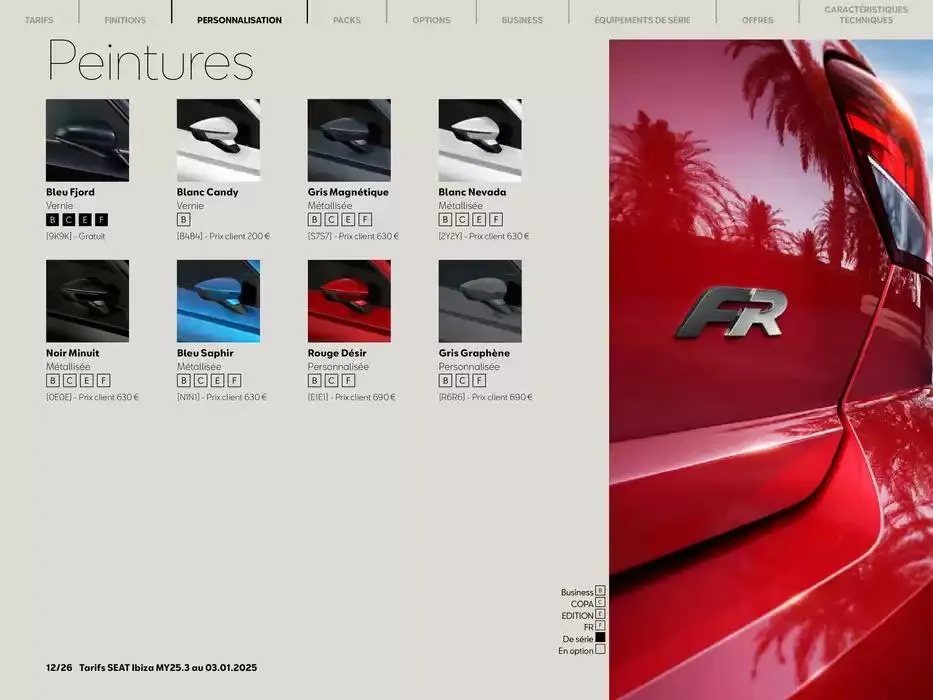This screenshot has height=700, width=933.
Task: Select the Gris Graphène paint sample
Action: click(x=480, y=299)
